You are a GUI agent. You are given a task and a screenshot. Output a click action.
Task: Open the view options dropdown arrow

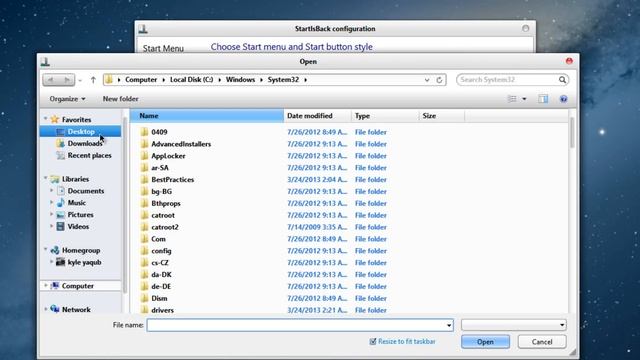pos(524,99)
